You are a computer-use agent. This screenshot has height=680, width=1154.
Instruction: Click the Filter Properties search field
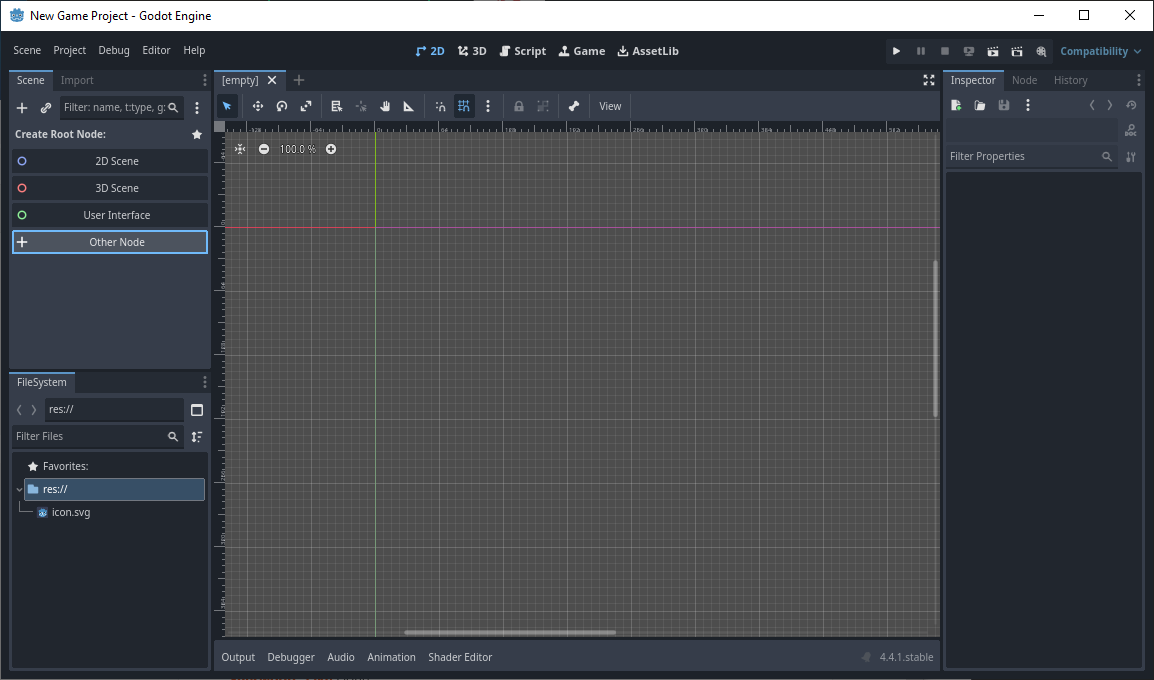point(1022,156)
